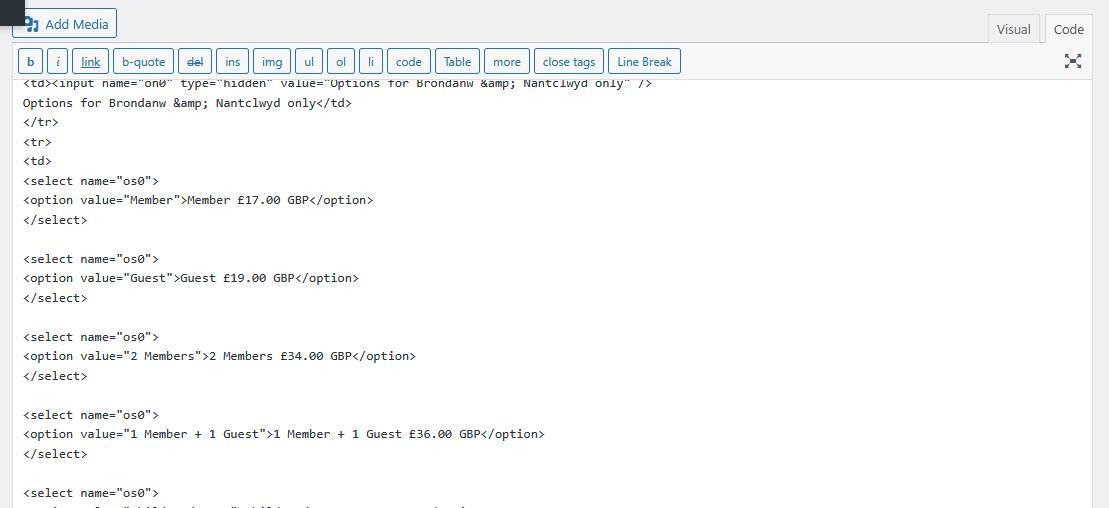The image size is (1109, 508).
Task: Insert the more tag
Action: click(507, 62)
